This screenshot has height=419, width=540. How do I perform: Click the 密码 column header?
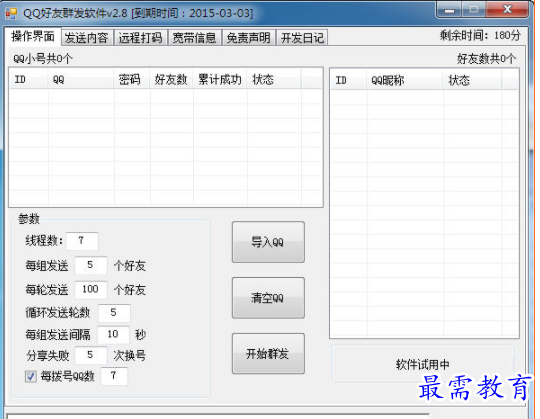[x=132, y=80]
